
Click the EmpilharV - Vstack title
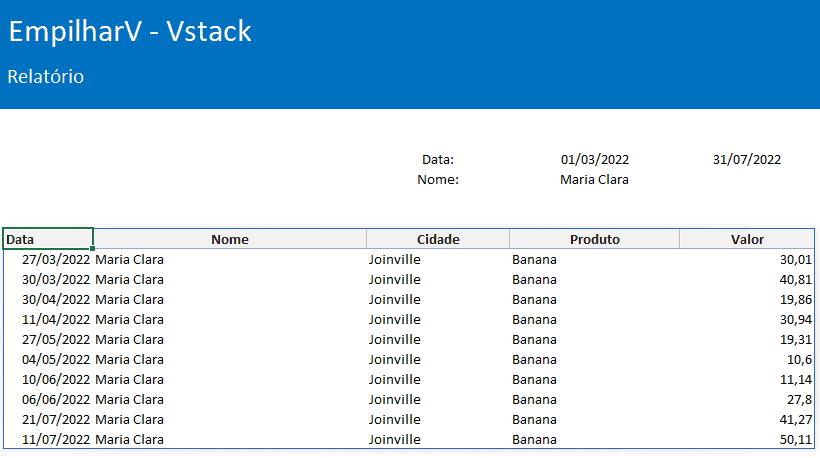click(130, 31)
